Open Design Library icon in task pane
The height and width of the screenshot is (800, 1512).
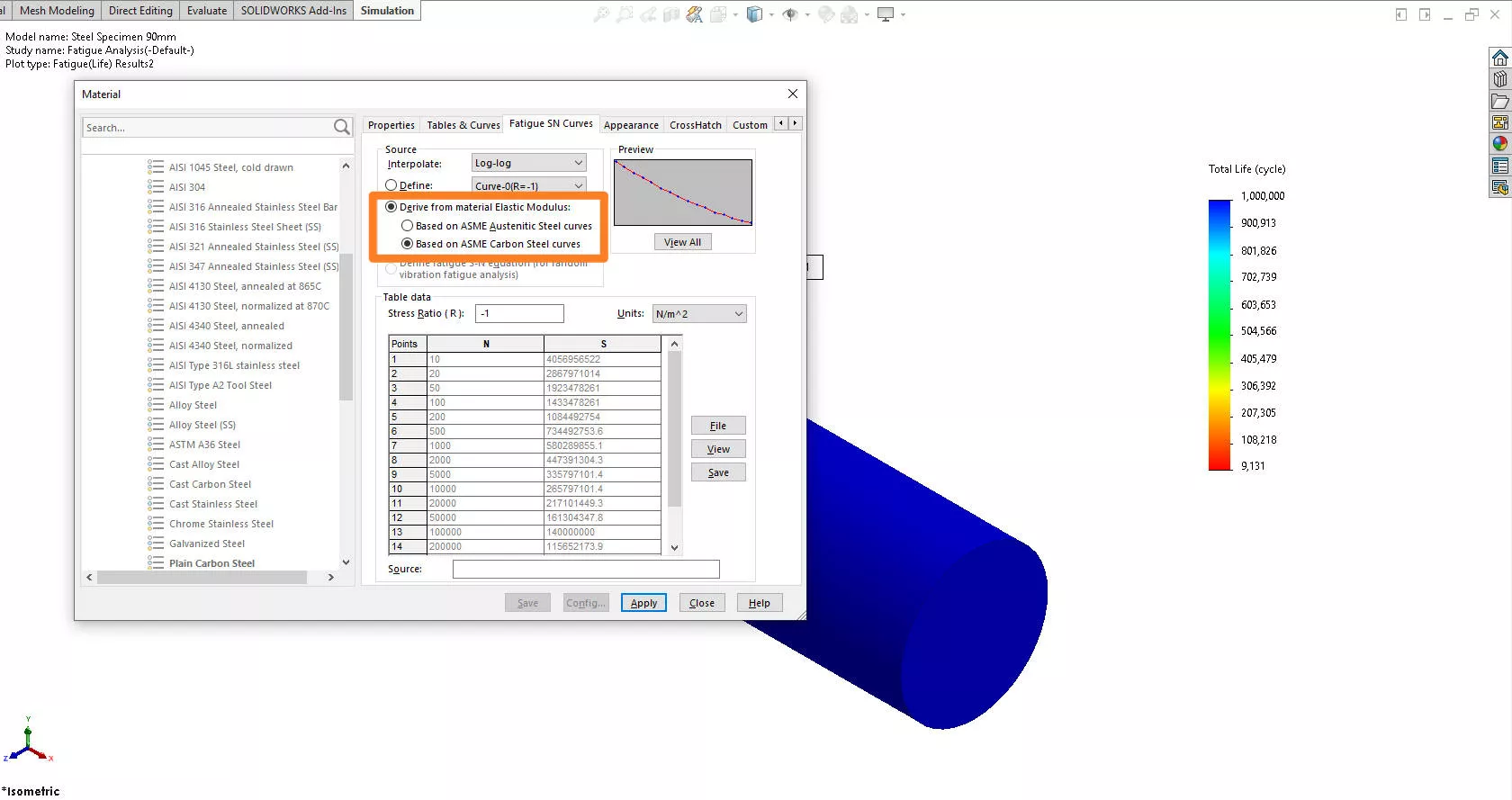[1499, 80]
